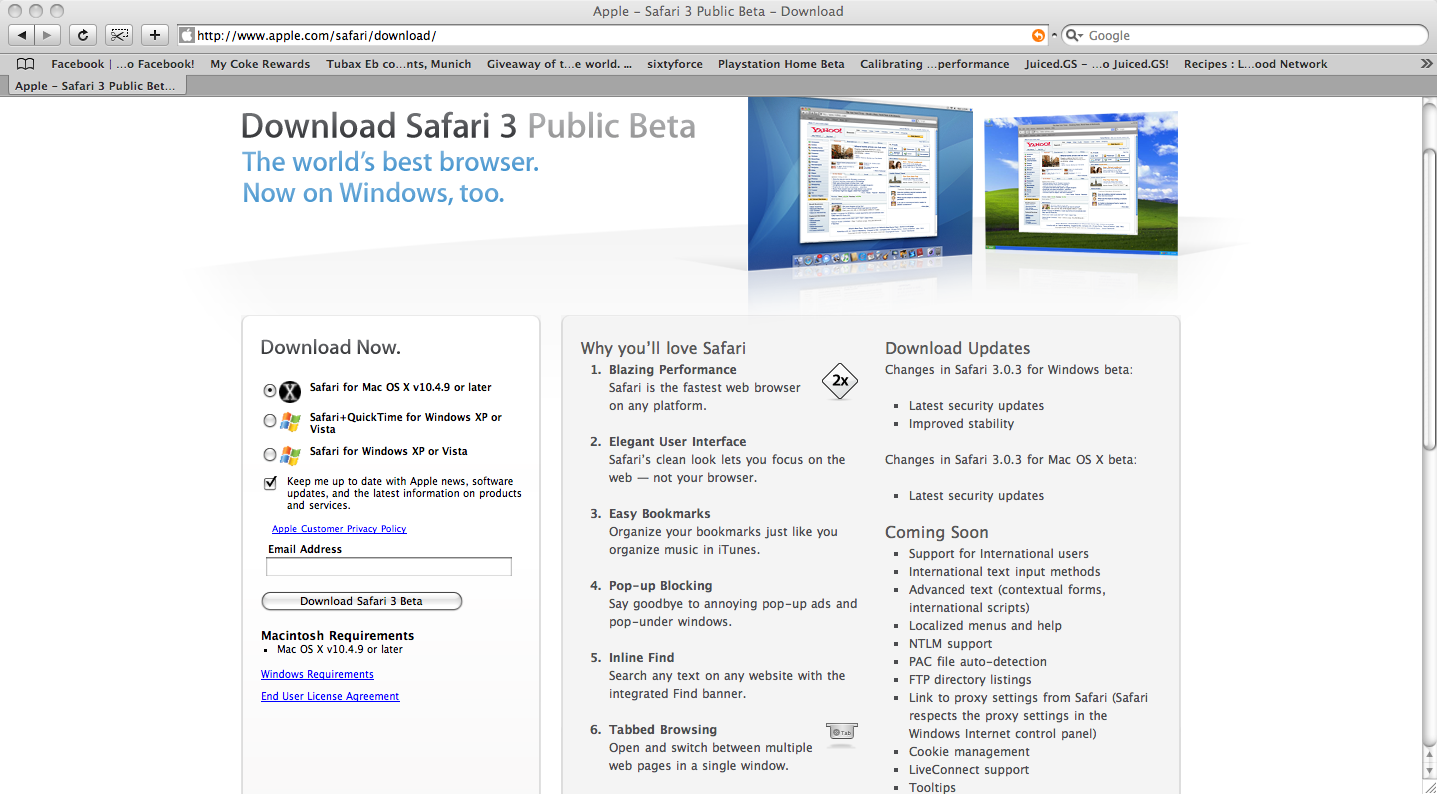The width and height of the screenshot is (1437, 794).
Task: Reload the current page
Action: point(83,35)
